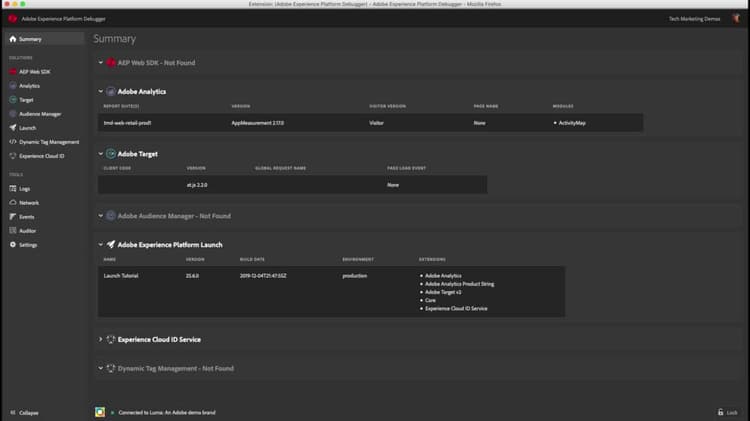Click Connected to Luma status text

[167, 412]
